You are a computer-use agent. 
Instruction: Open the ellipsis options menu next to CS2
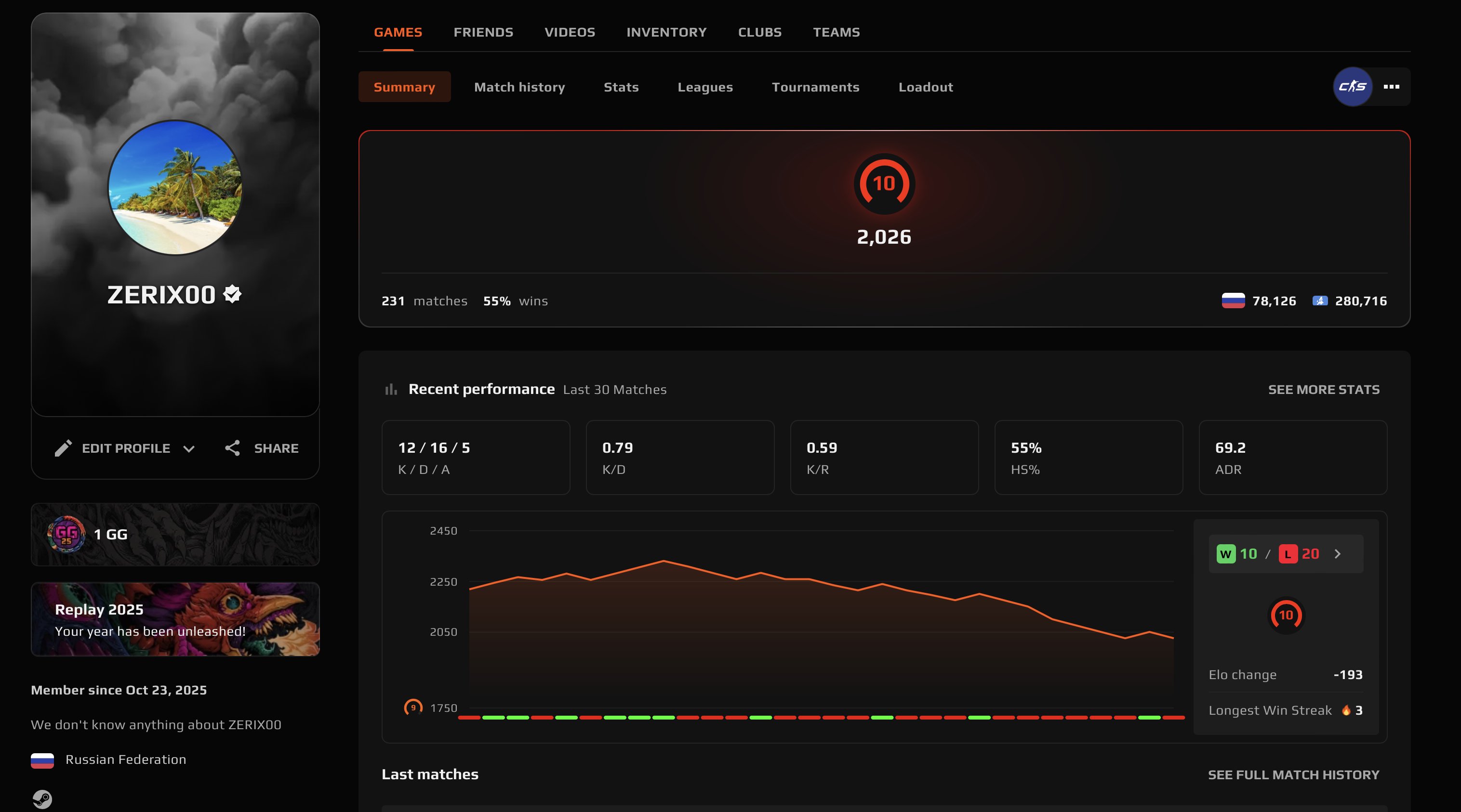tap(1393, 86)
